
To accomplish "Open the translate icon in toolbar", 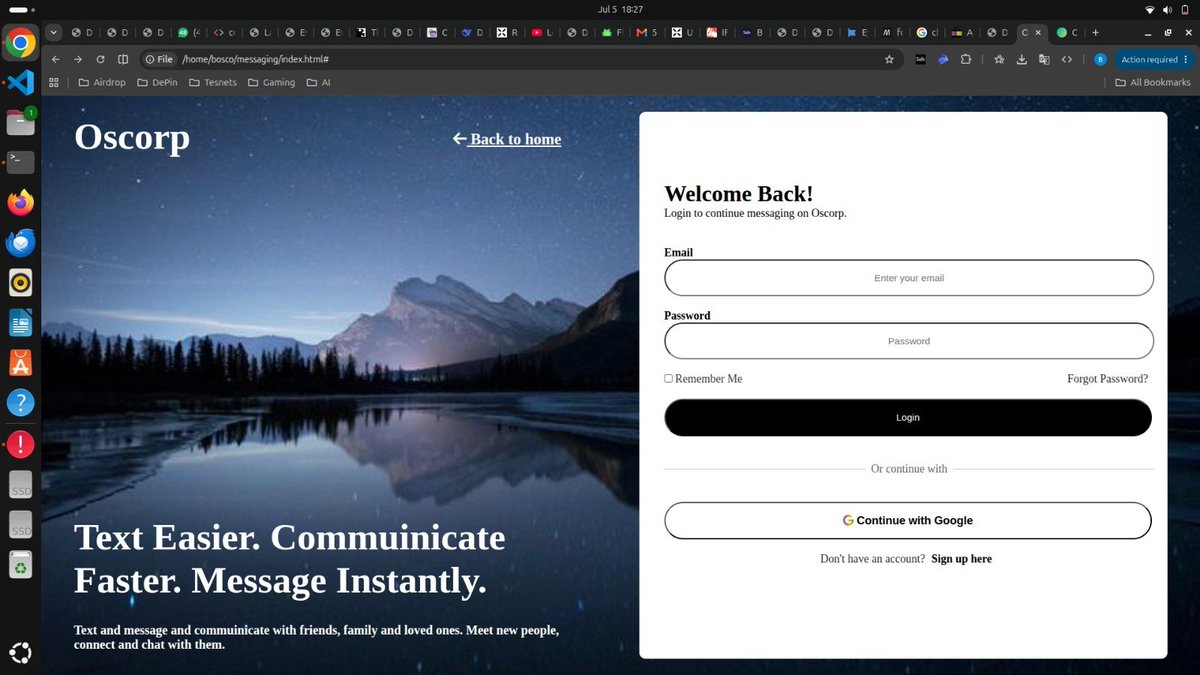I will (x=1044, y=59).
